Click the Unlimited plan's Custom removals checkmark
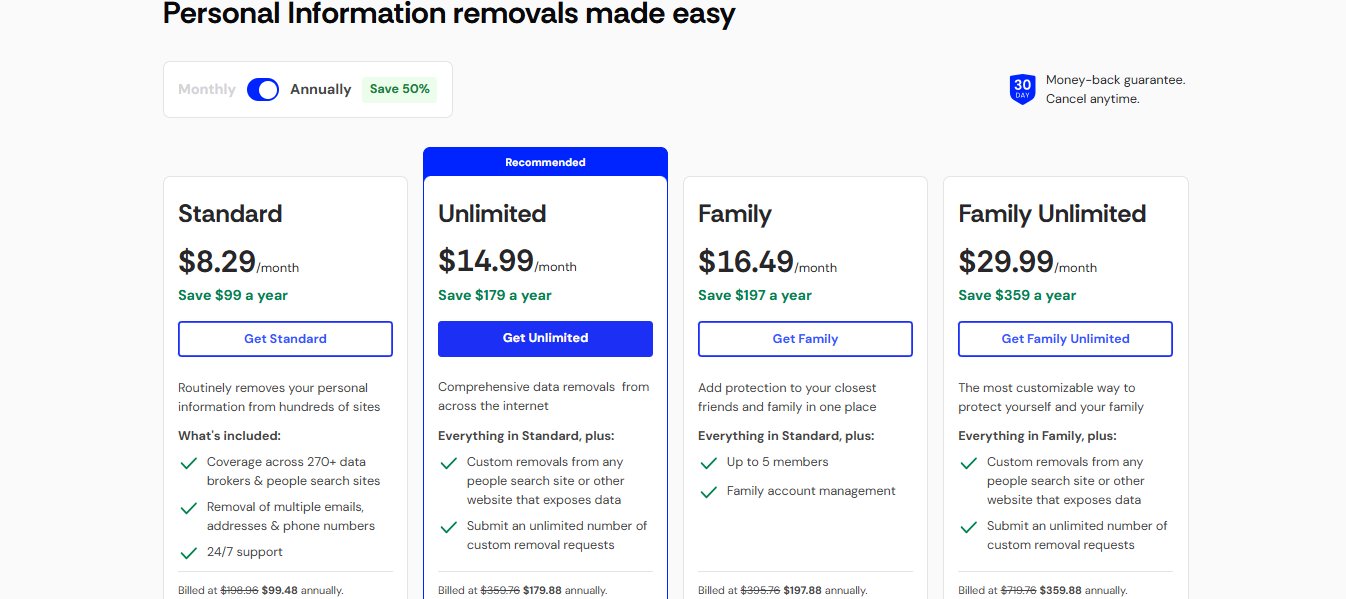1346x599 pixels. [448, 463]
